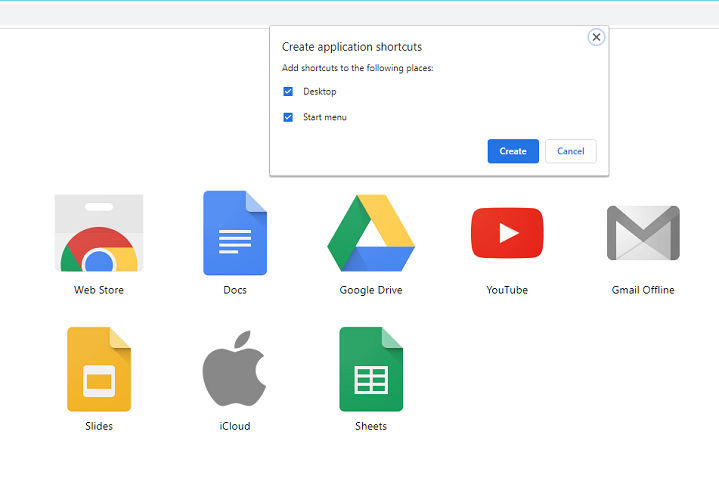This screenshot has width=719, height=500.
Task: Open the YouTube app icon
Action: tap(507, 233)
